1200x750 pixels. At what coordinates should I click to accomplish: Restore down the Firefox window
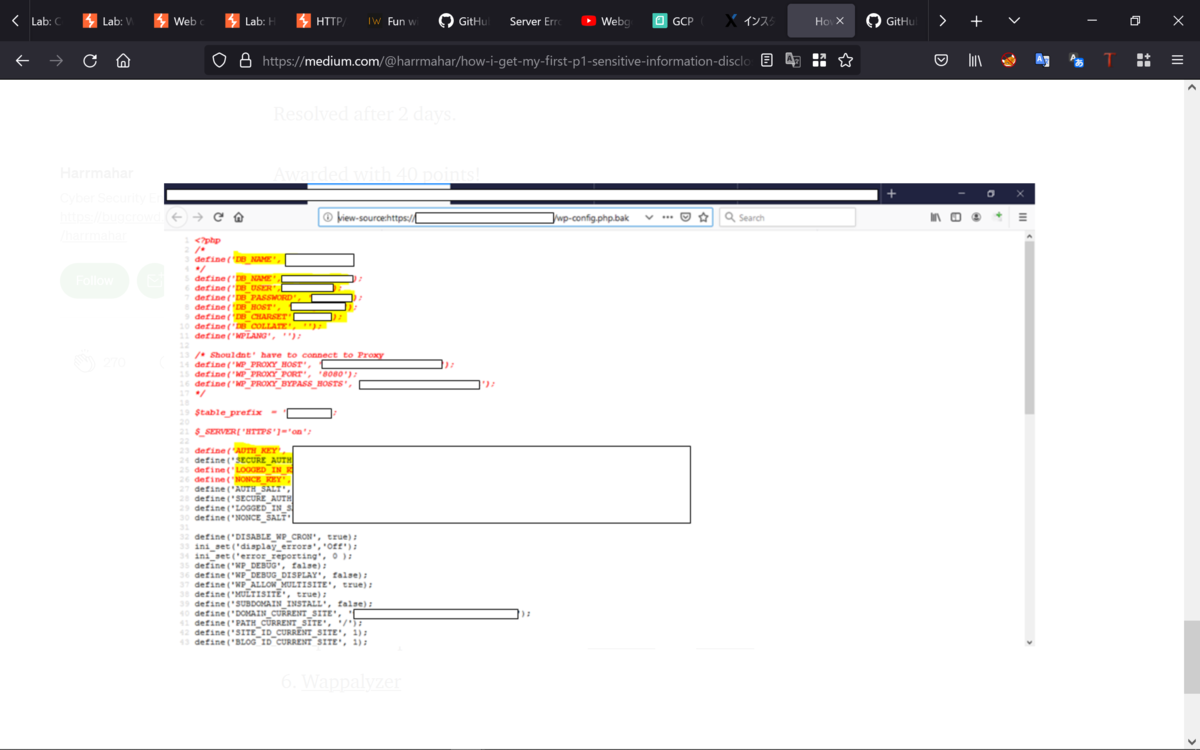(x=1135, y=21)
